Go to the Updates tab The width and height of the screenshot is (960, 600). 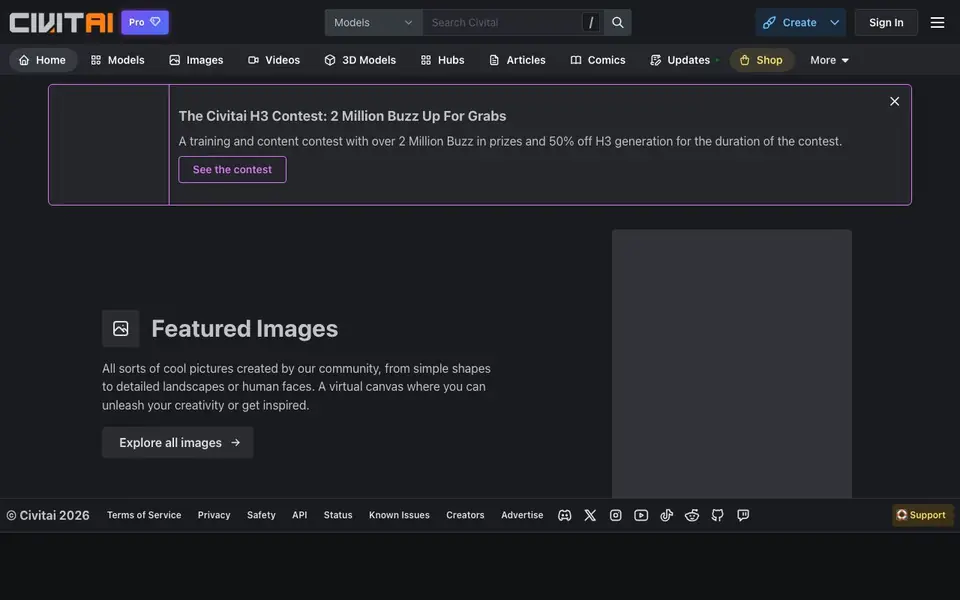pyautogui.click(x=684, y=60)
